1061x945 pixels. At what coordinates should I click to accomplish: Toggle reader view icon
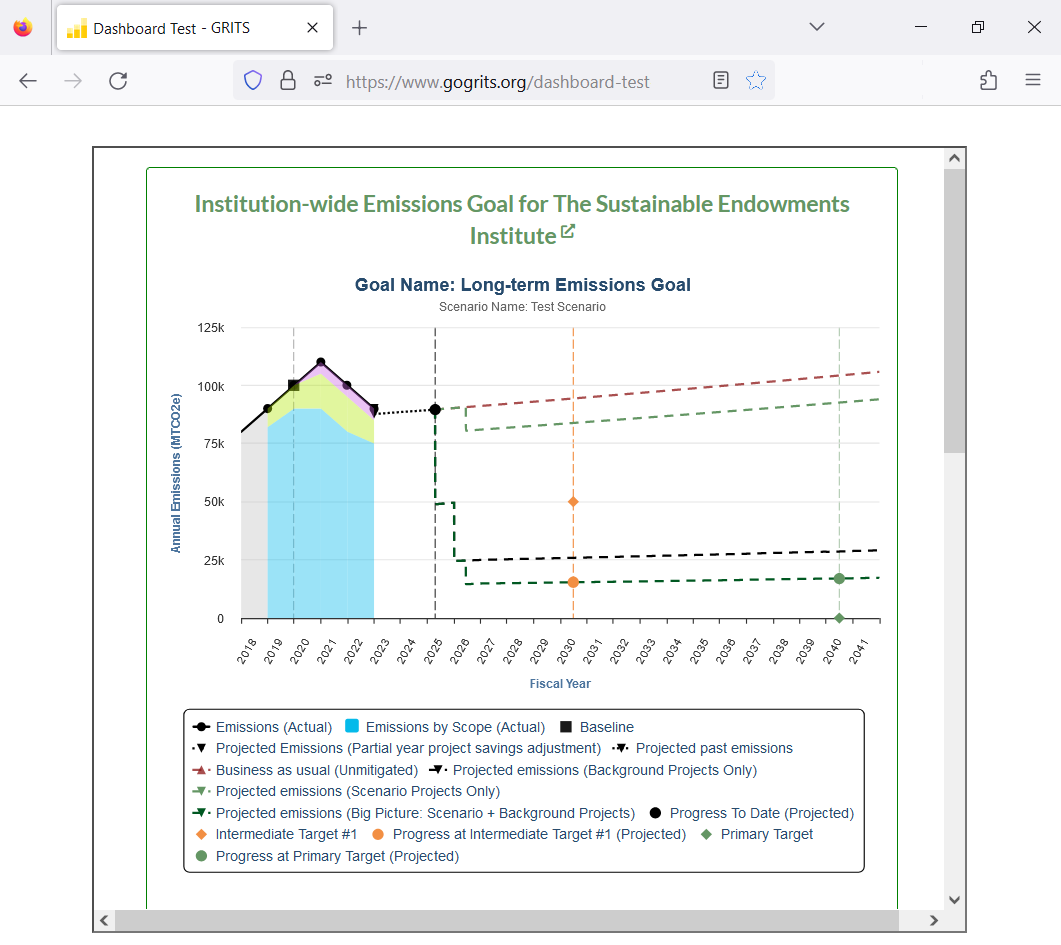(x=721, y=80)
